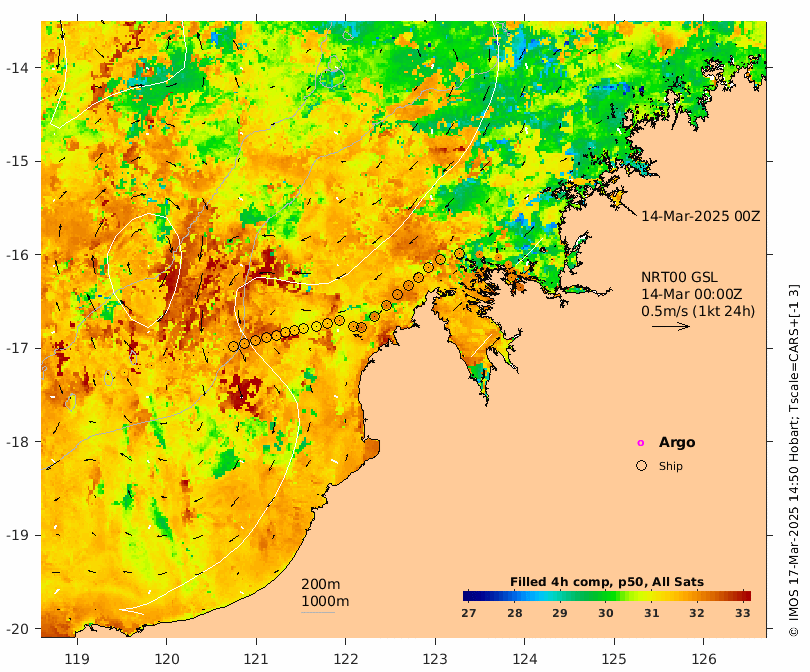Click the dark red end of colorbar

[x=746, y=596]
